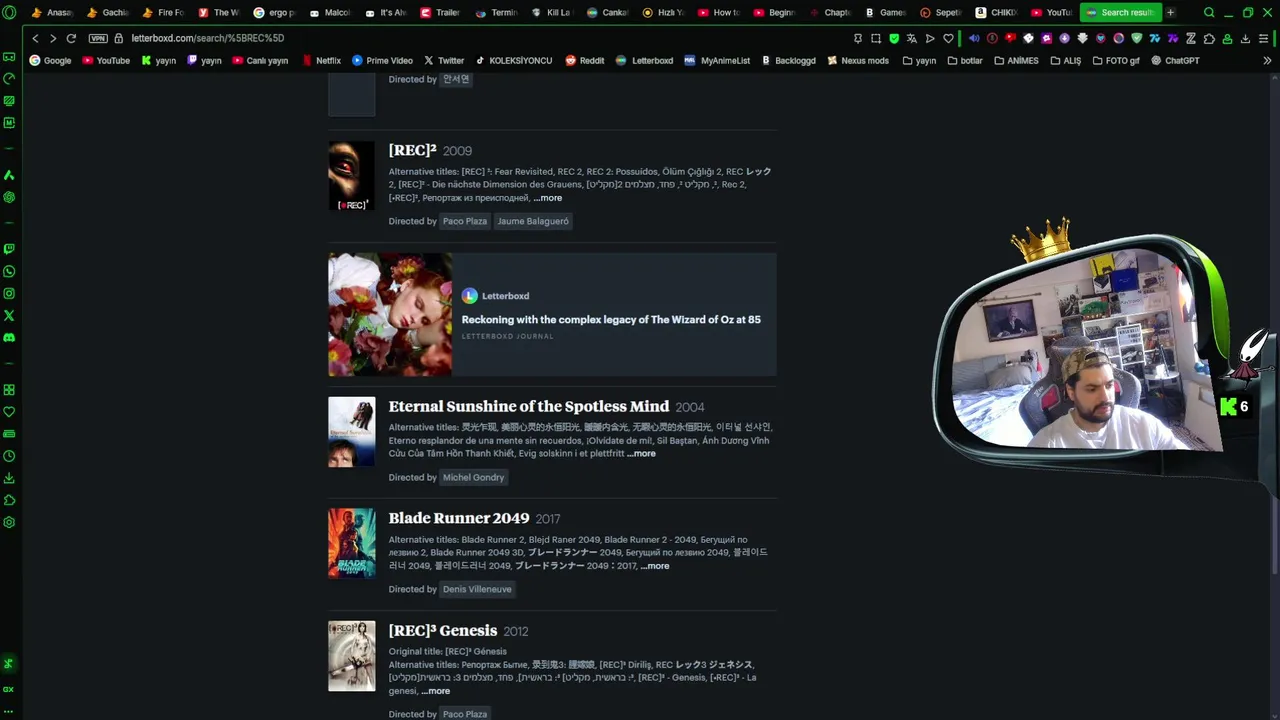Open the Easy Setup menu icon
Screen dimensions: 1280x720
[x=1264, y=38]
